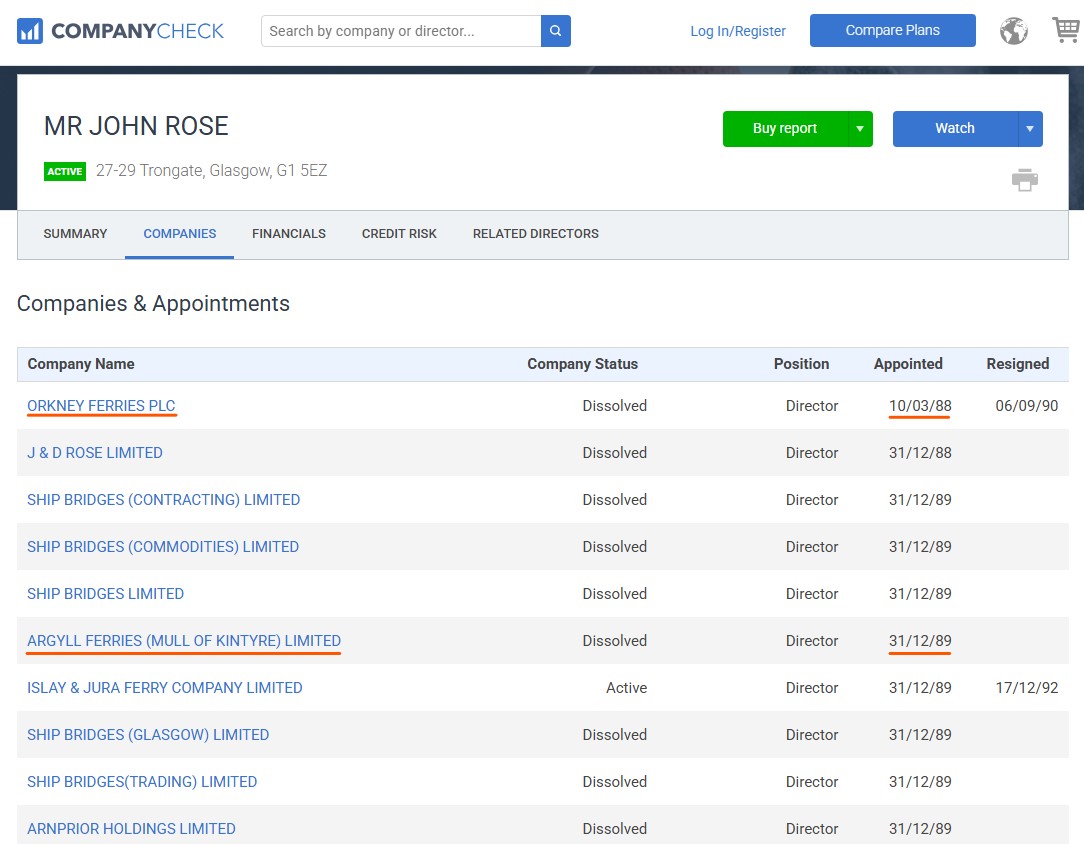Viewport: 1084px width, 844px height.
Task: Open the Financials tab
Action: [x=289, y=234]
